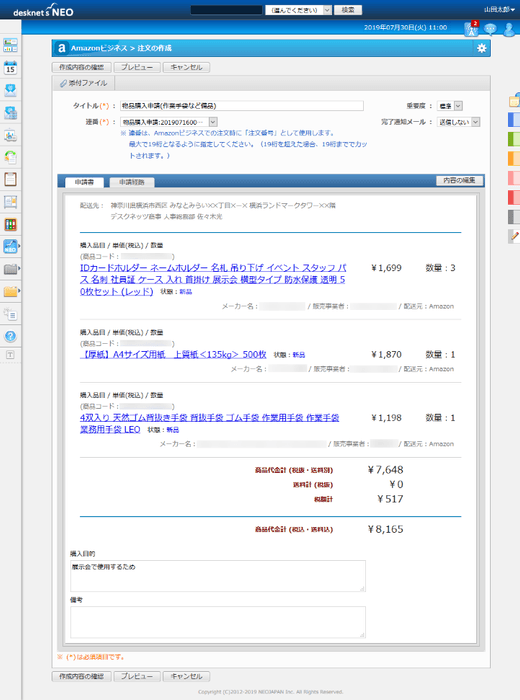Click the 備考 text area

coord(218,622)
